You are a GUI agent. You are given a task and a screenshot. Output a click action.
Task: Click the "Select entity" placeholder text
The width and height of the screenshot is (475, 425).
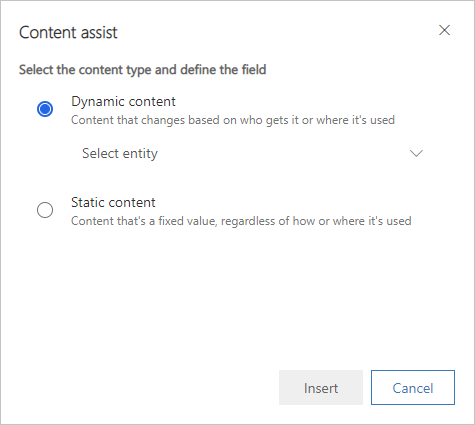pyautogui.click(x=120, y=154)
